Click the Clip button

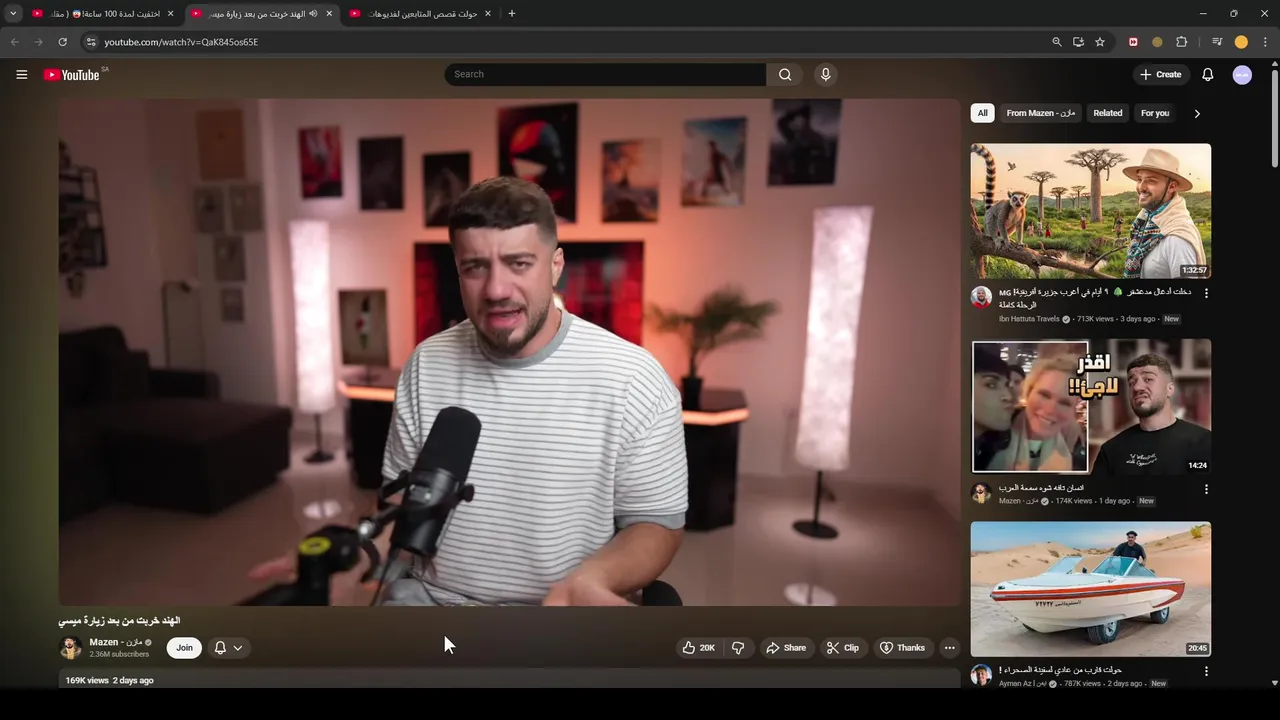click(x=842, y=648)
